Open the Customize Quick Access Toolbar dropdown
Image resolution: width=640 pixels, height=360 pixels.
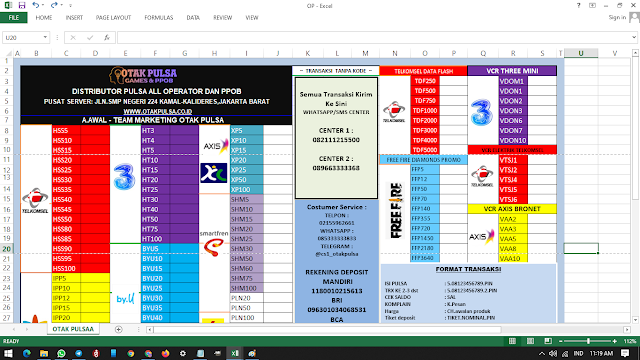pos(70,6)
